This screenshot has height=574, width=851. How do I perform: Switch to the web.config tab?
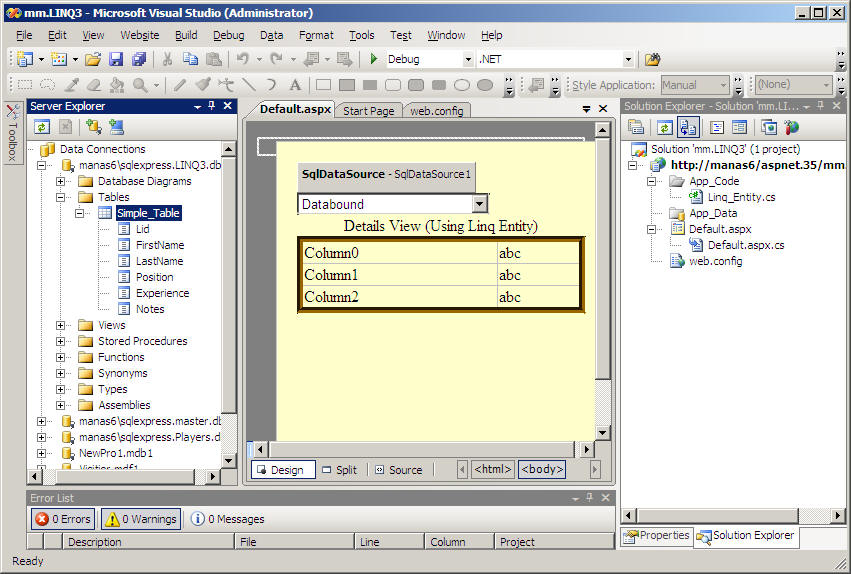click(x=436, y=111)
